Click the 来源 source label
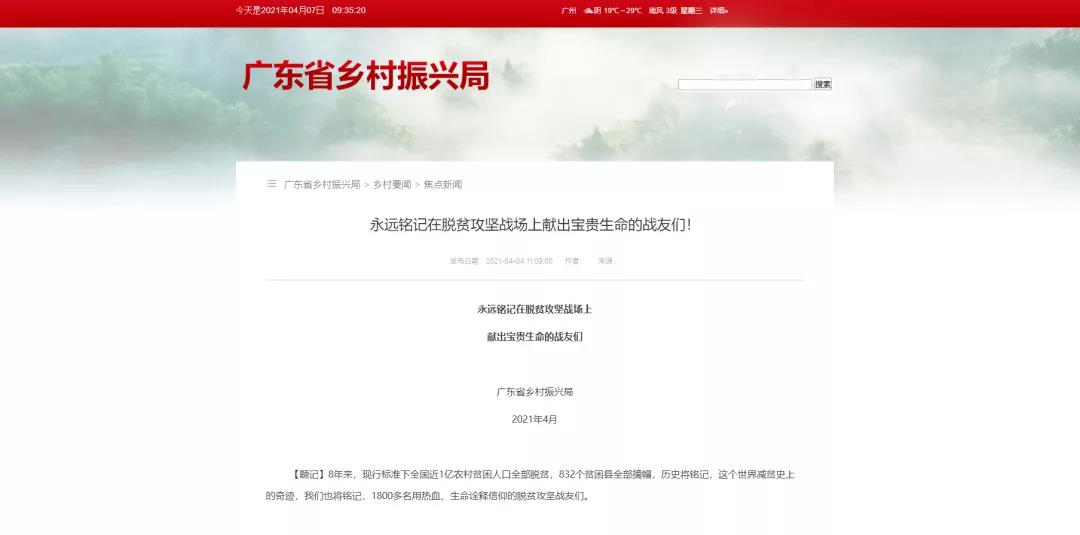 [x=605, y=261]
